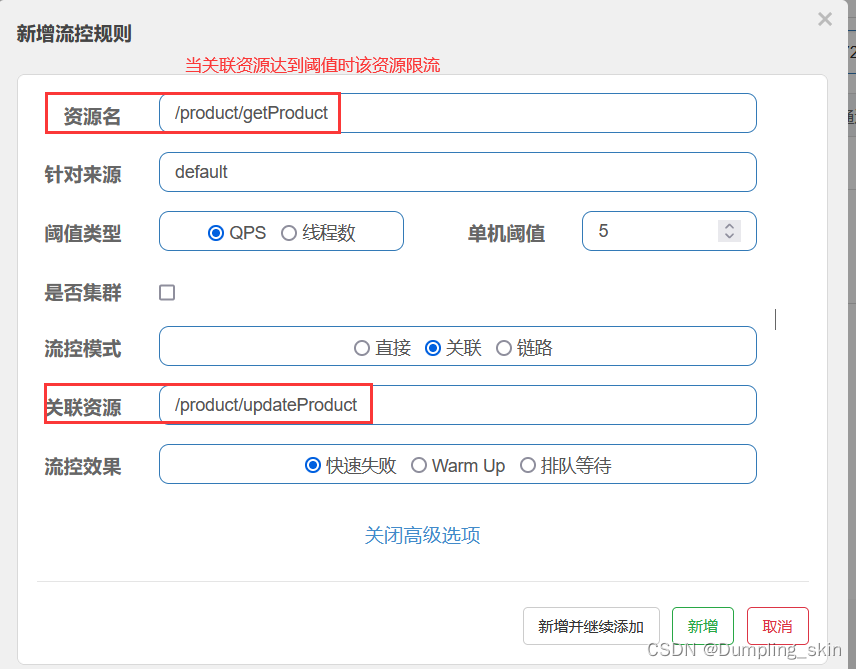856x669 pixels.
Task: Collapse options via 关闭高级选项 link
Action: tap(422, 535)
